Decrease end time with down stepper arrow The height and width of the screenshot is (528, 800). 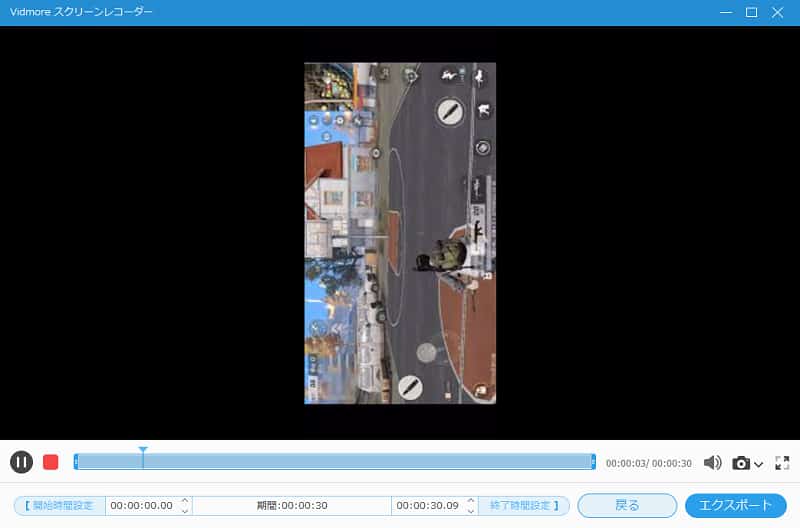coord(471,511)
